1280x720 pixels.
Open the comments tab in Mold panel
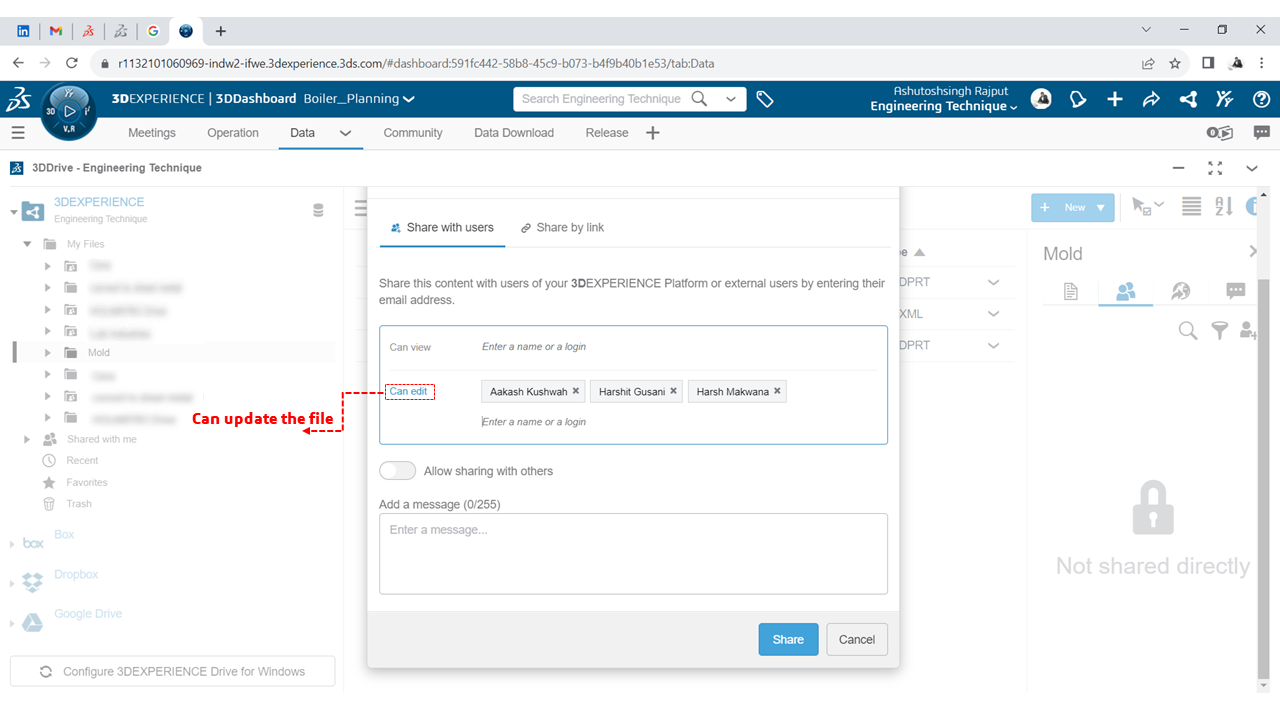(1236, 291)
